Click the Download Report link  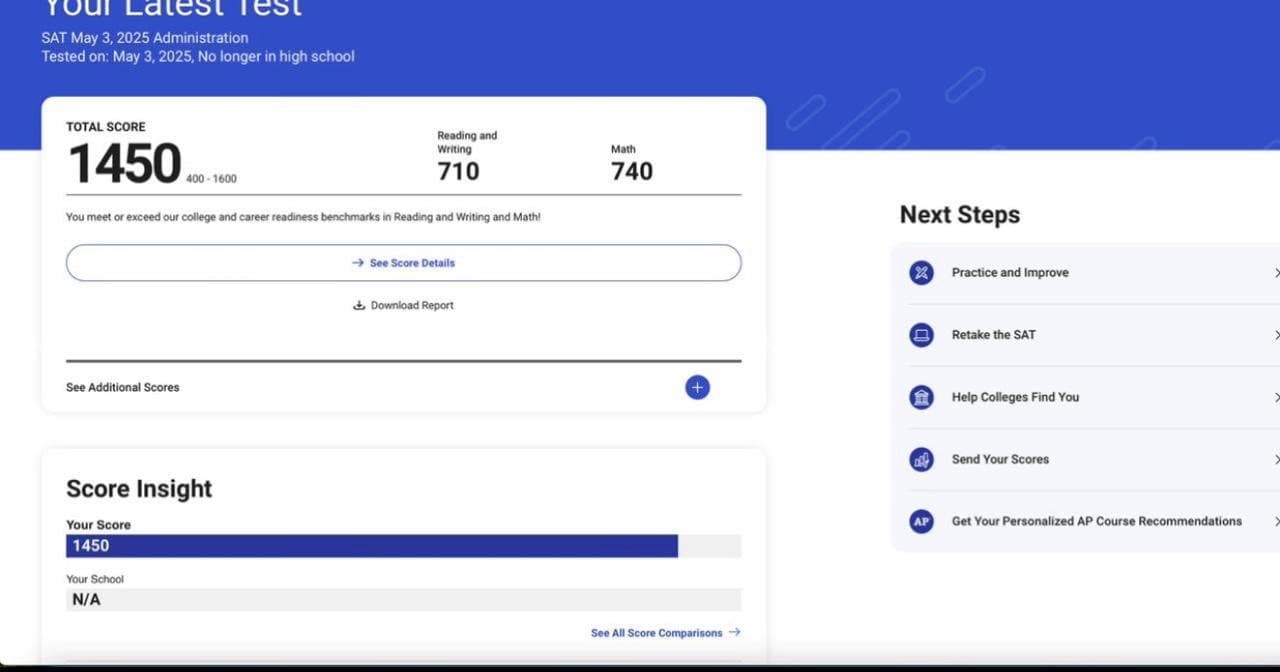pyautogui.click(x=412, y=305)
